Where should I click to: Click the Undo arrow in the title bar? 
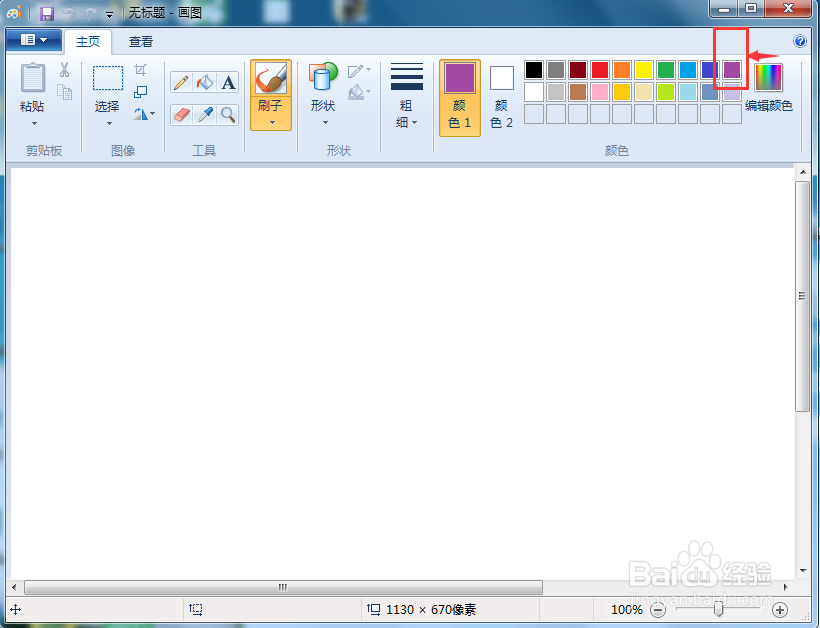tap(69, 13)
